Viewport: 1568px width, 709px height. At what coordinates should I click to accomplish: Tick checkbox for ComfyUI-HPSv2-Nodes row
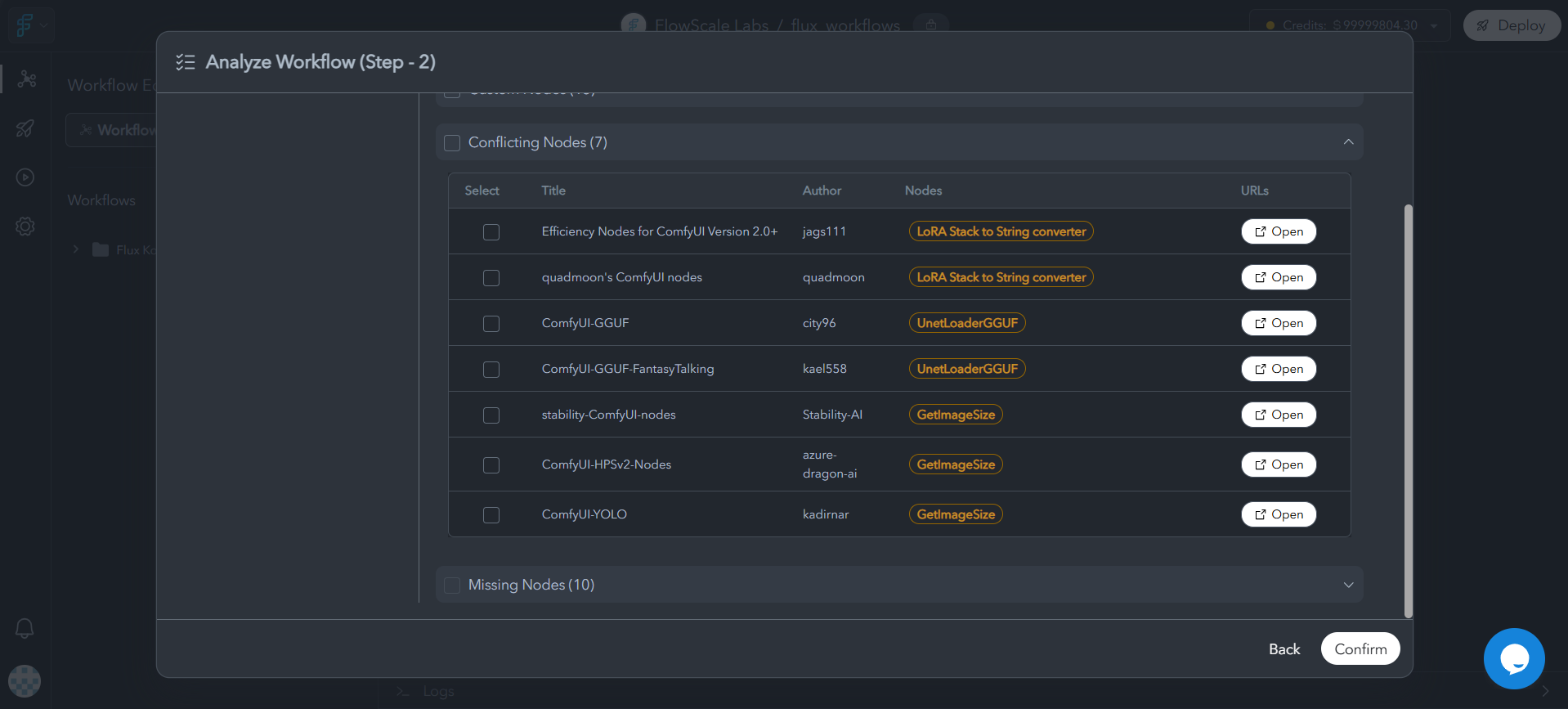(x=491, y=465)
